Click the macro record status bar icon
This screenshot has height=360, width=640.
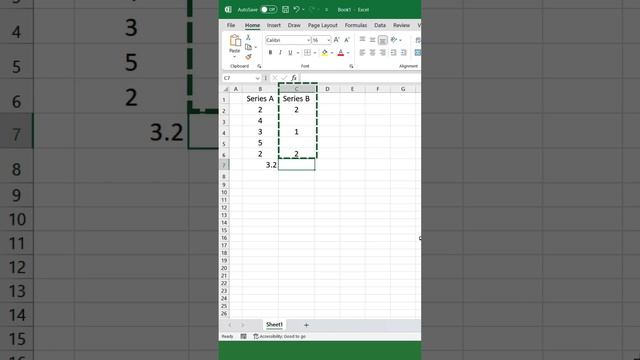click(x=243, y=336)
